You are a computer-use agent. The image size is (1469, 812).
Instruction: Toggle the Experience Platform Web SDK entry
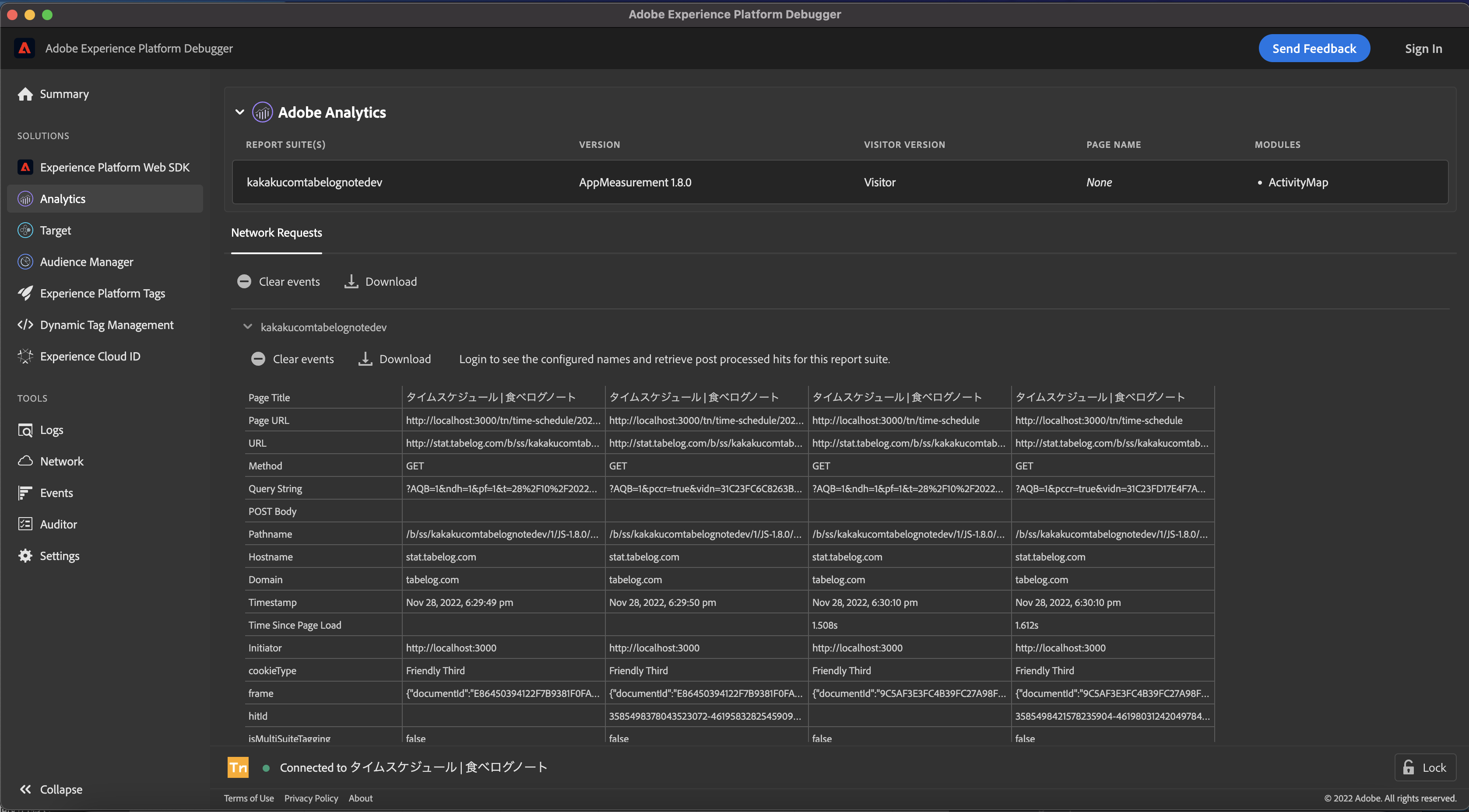pos(114,167)
